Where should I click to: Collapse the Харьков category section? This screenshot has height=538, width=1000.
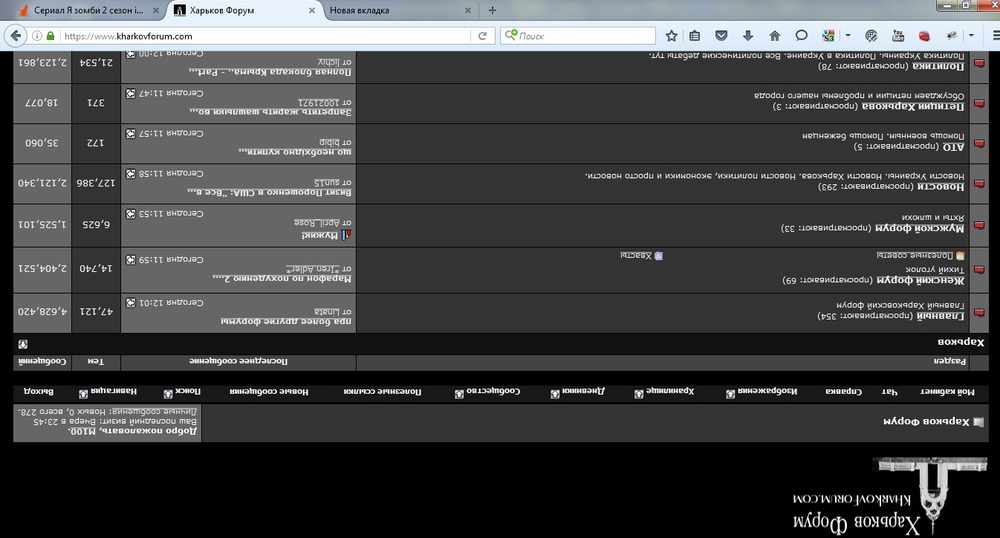(x=23, y=344)
